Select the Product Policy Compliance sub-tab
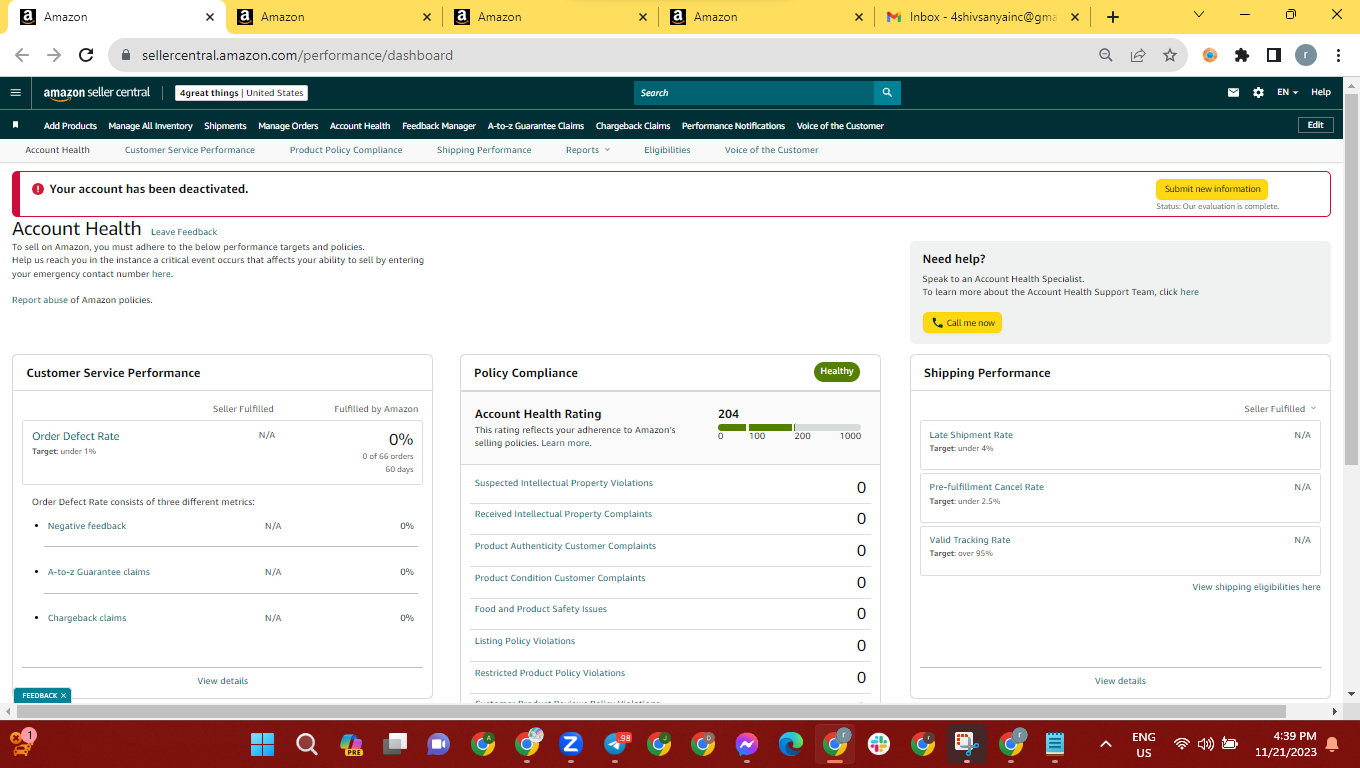This screenshot has height=768, width=1360. tap(346, 150)
